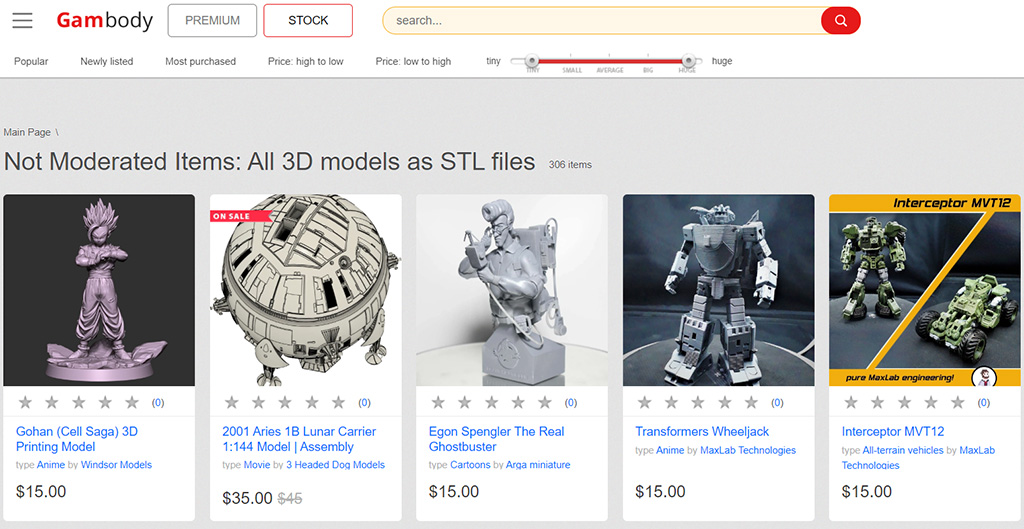The height and width of the screenshot is (529, 1024).
Task: Open the hamburger menu icon
Action: pyautogui.click(x=22, y=20)
